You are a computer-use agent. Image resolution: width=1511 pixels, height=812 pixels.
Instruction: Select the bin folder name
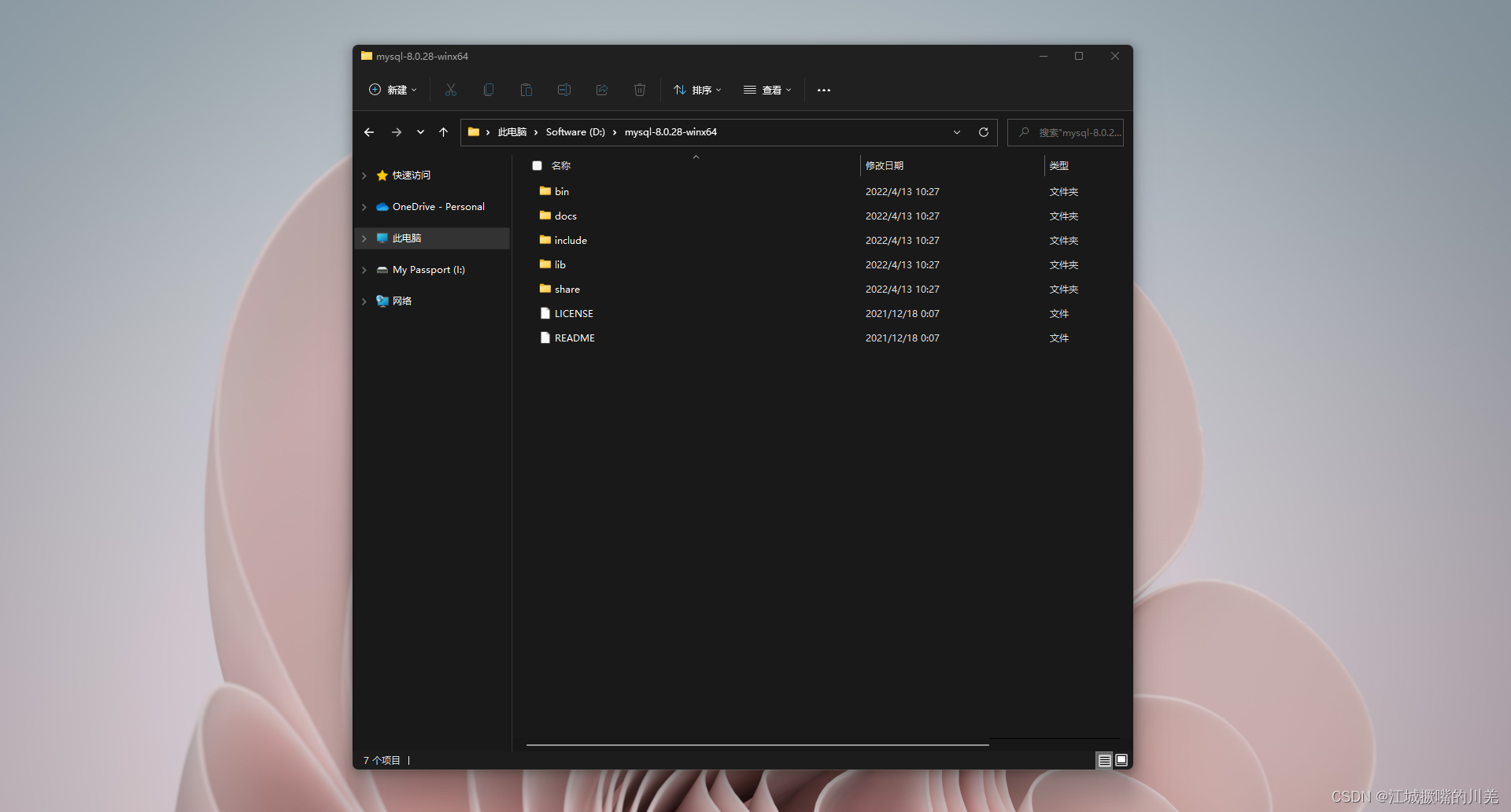coord(562,192)
